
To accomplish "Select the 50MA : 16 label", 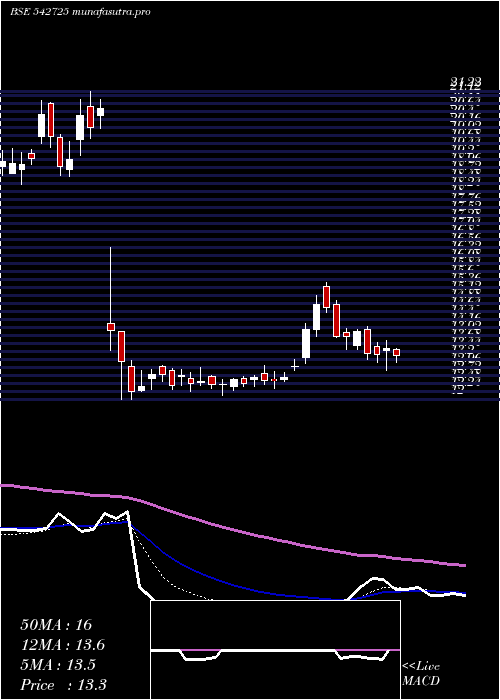I will click(x=56, y=625).
